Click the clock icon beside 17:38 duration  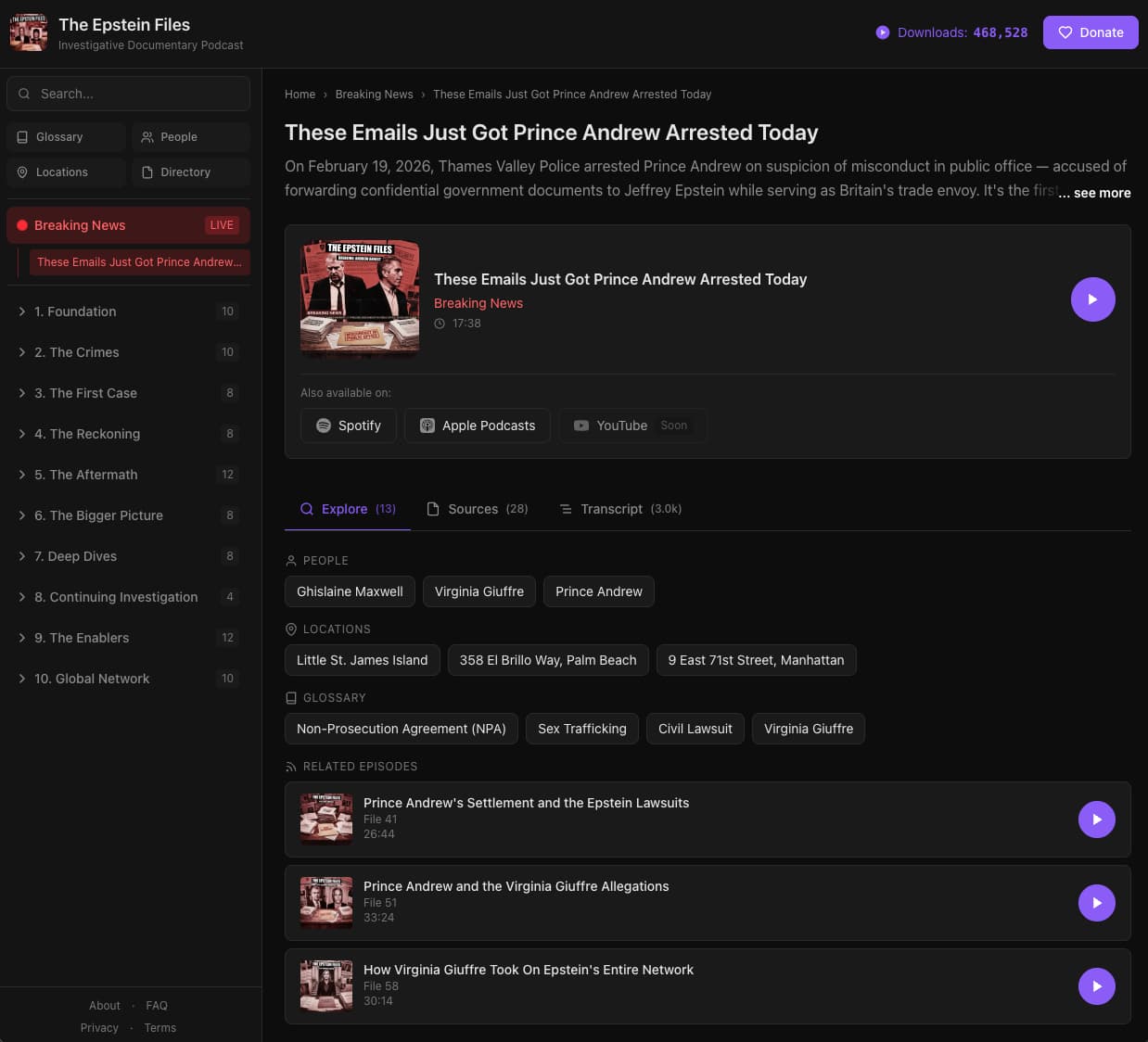point(440,324)
